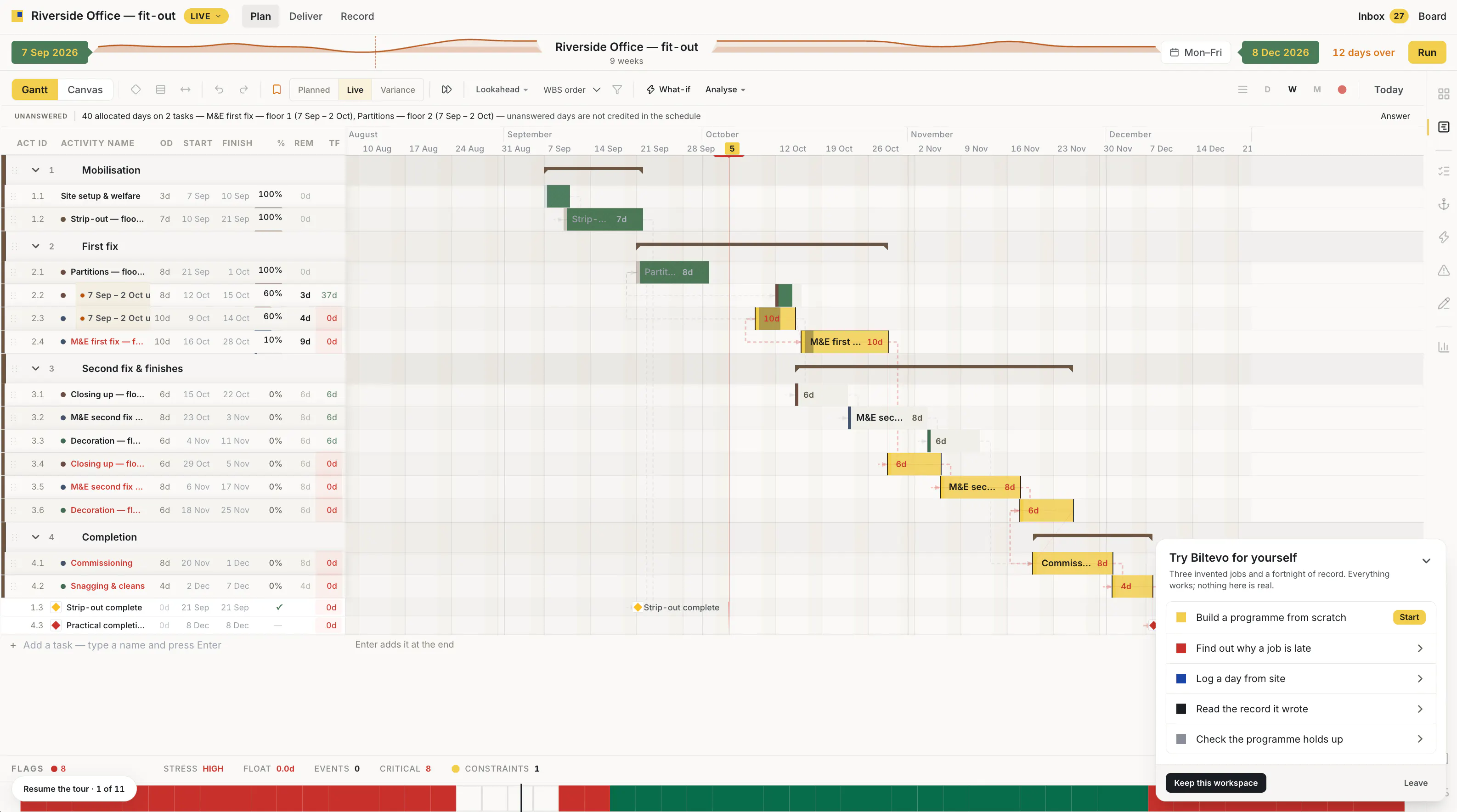Collapse the Second fix & finishes group
The width and height of the screenshot is (1457, 812).
point(36,368)
